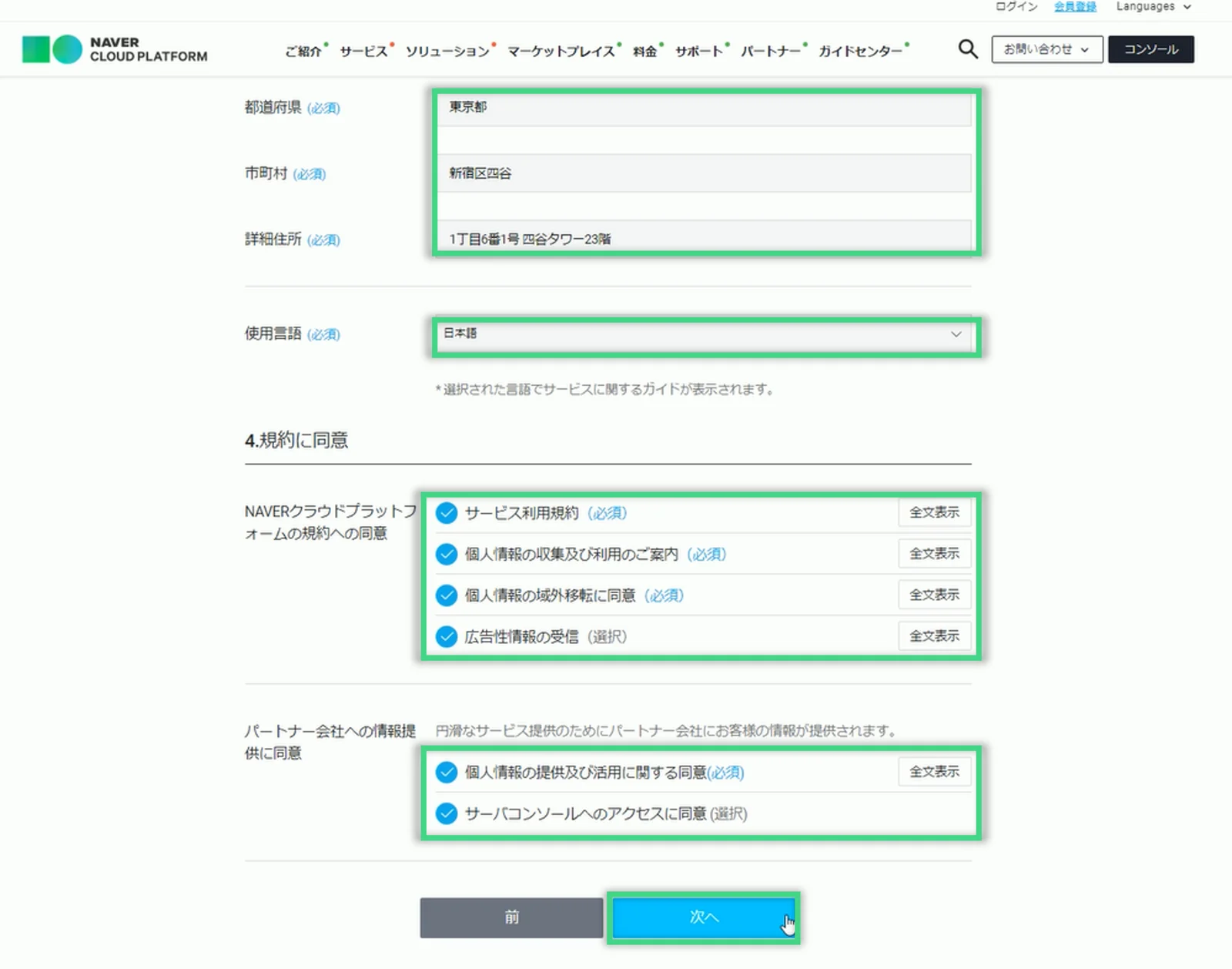Uncheck the 広告性情報の受信 optional checkbox
Viewport: 1232px width, 969px height.
(447, 637)
